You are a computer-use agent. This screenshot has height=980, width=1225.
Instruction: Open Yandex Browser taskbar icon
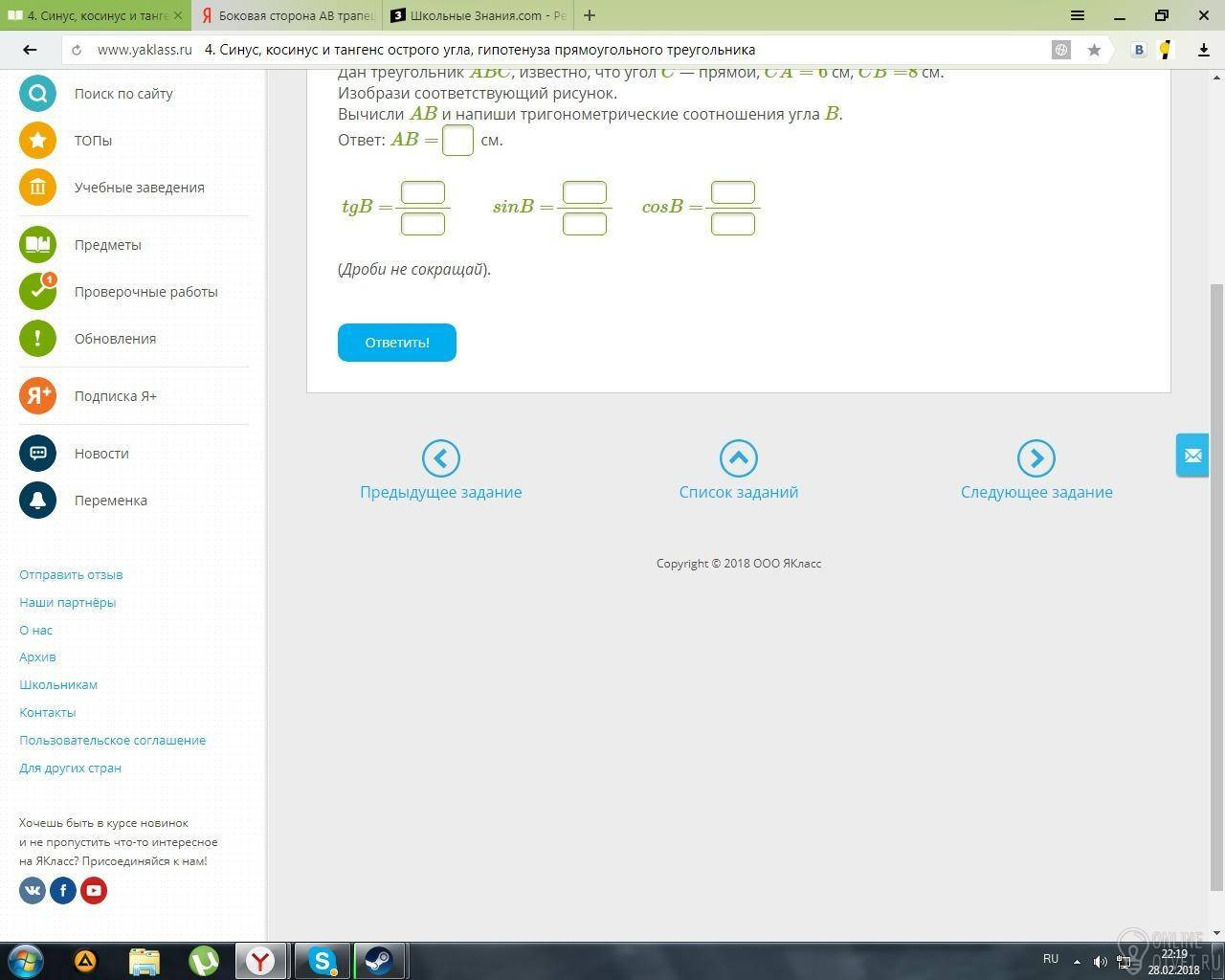coord(261,961)
